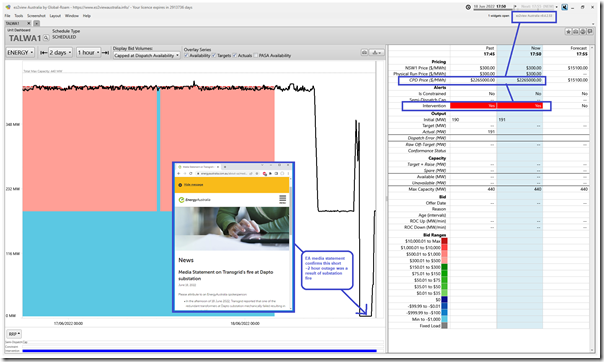The height and width of the screenshot is (362, 604).
Task: Open the Tools menu
Action: [19, 16]
